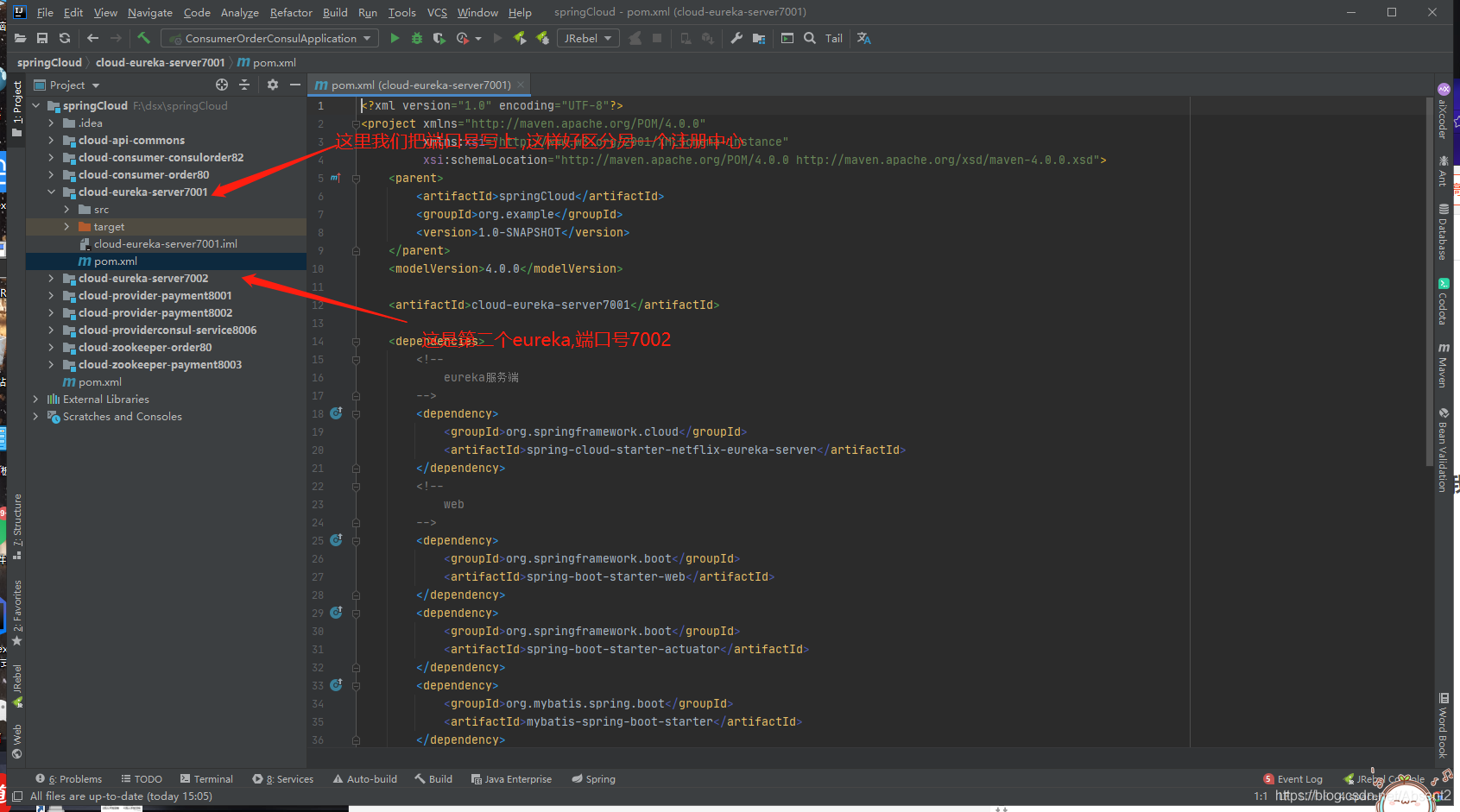Collapse the cloud-eureka-server7001 module
Screen dimensions: 1460x812
tap(51, 192)
